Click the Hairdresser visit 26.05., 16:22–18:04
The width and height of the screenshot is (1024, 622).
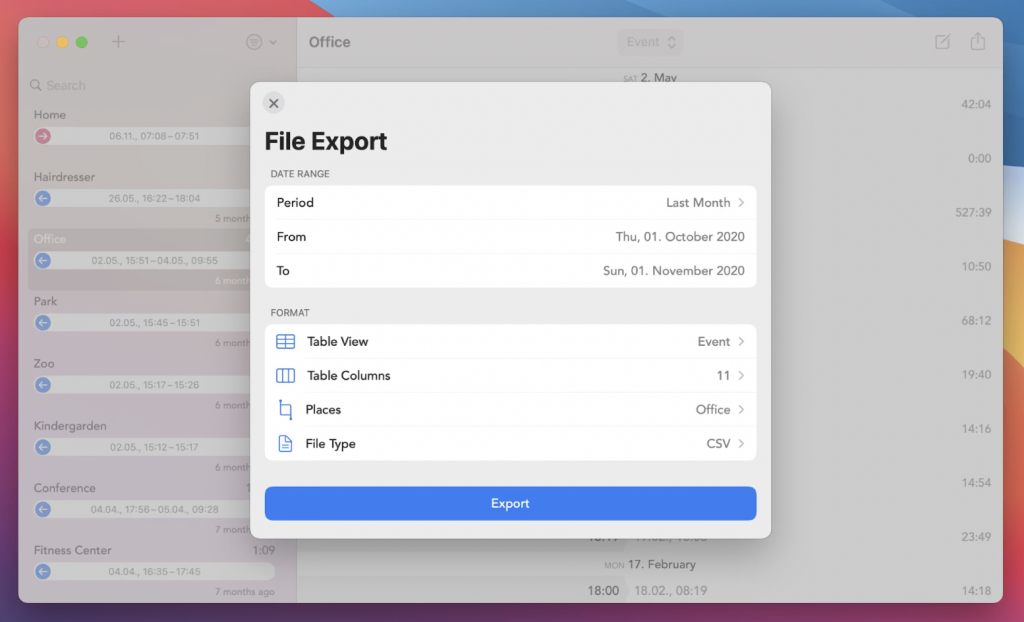(x=154, y=198)
